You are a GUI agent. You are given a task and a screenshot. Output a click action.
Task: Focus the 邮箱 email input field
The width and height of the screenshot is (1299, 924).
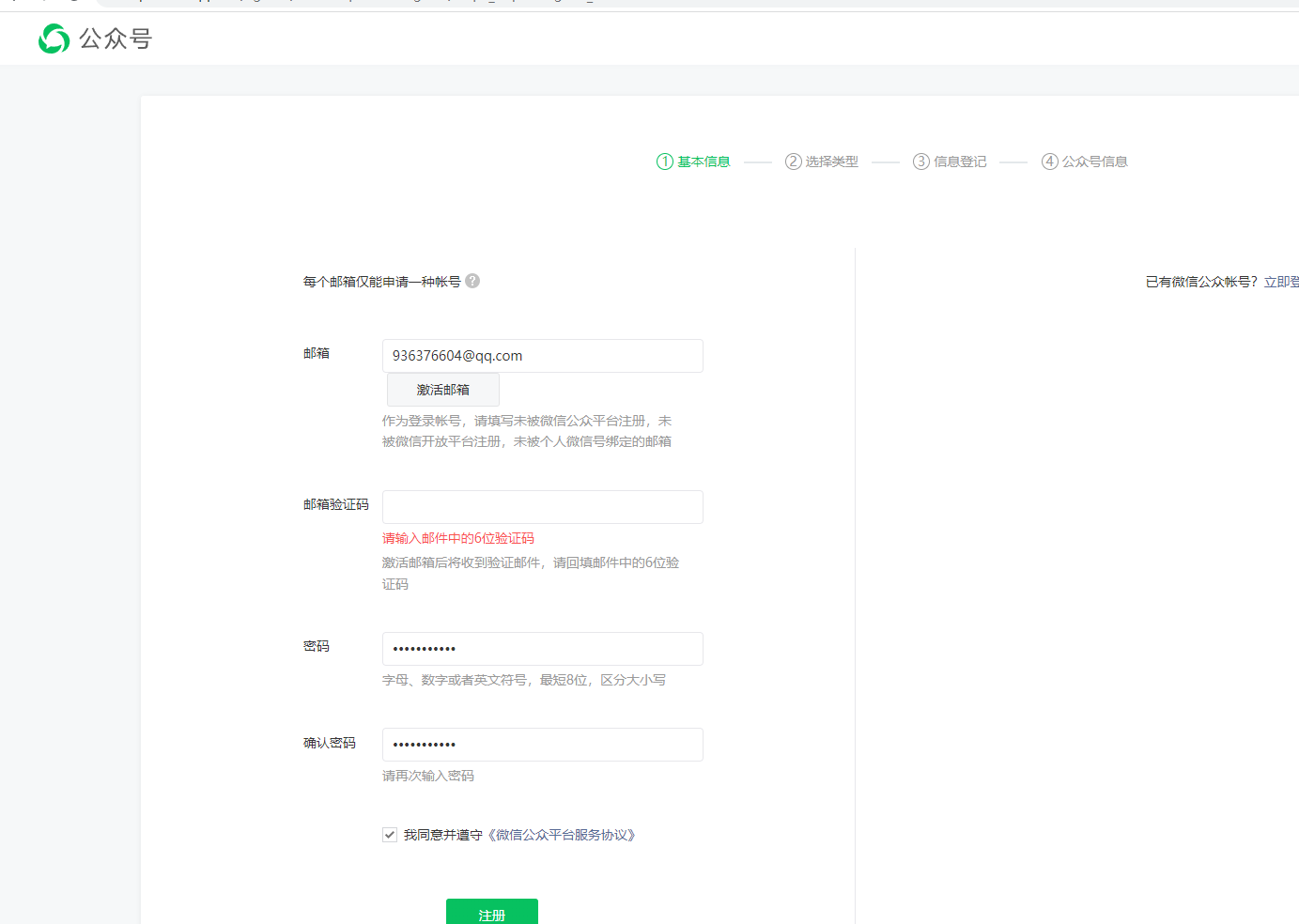coord(542,356)
